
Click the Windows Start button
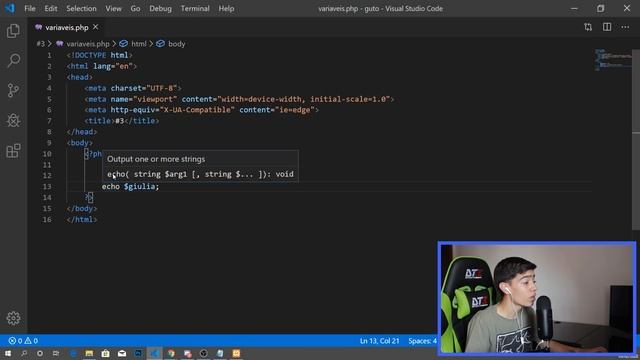(8, 353)
